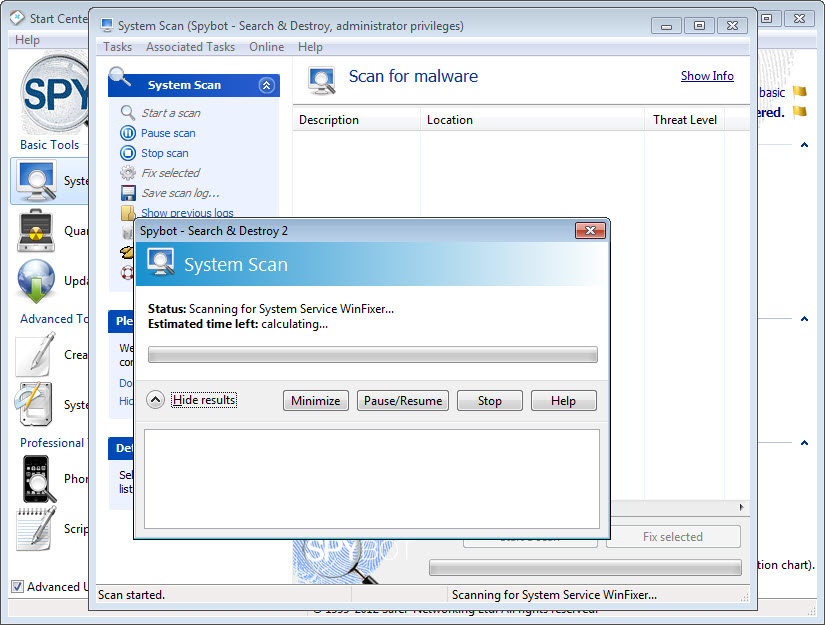Viewport: 825px width, 625px height.
Task: Open the Help menu in System Scan window
Action: pos(310,47)
